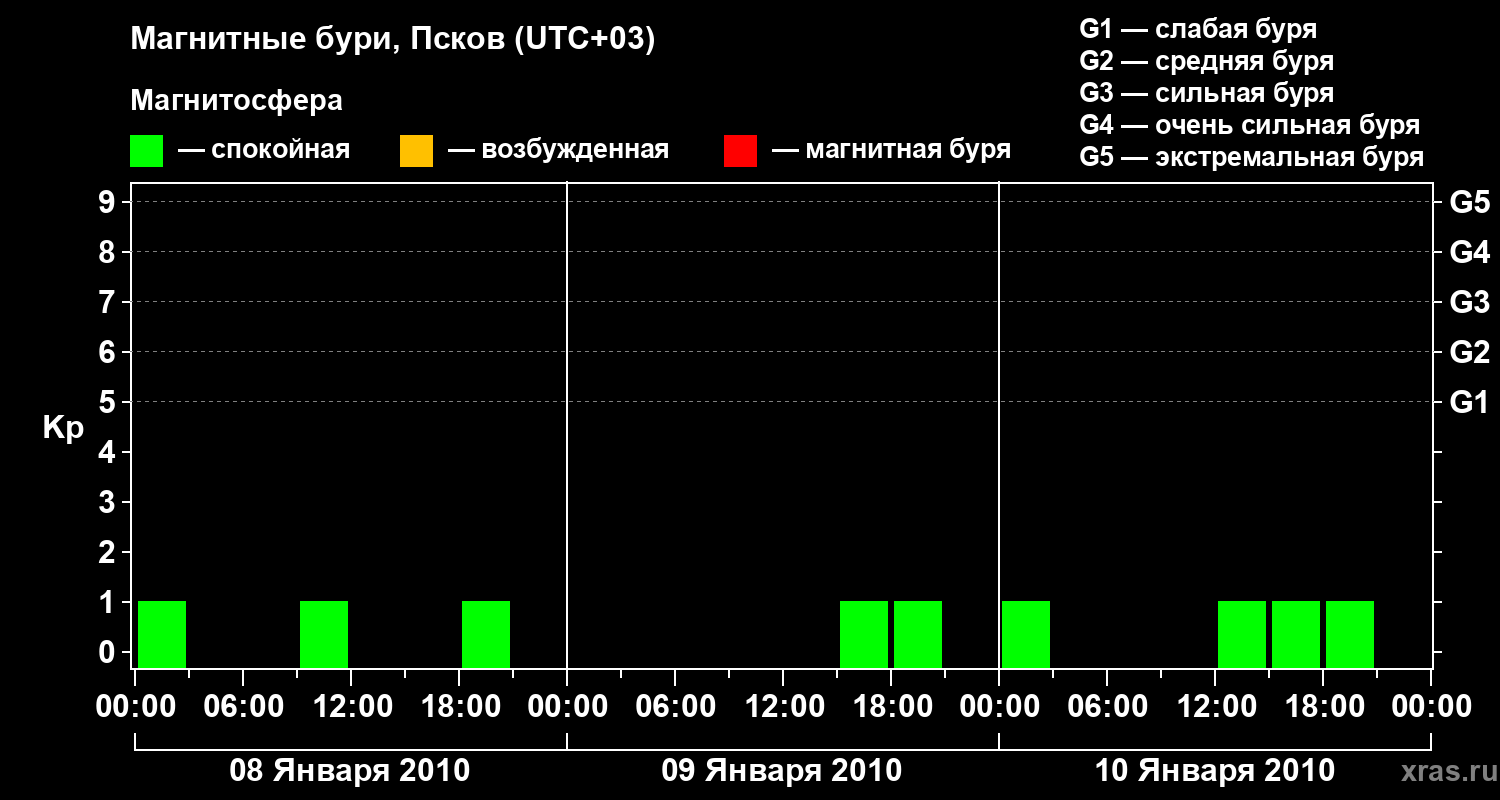Click the '10 Января 2010' date label
The height and width of the screenshot is (800, 1500).
point(1215,771)
